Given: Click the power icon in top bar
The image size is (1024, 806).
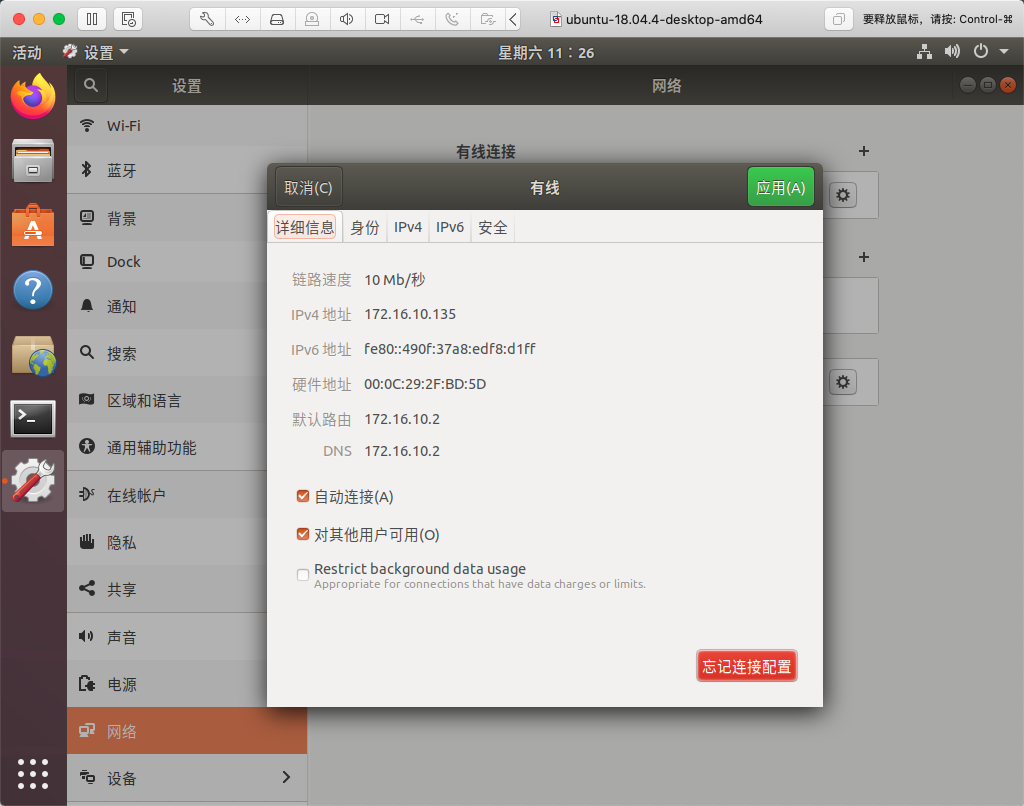Looking at the screenshot, I should pyautogui.click(x=981, y=52).
